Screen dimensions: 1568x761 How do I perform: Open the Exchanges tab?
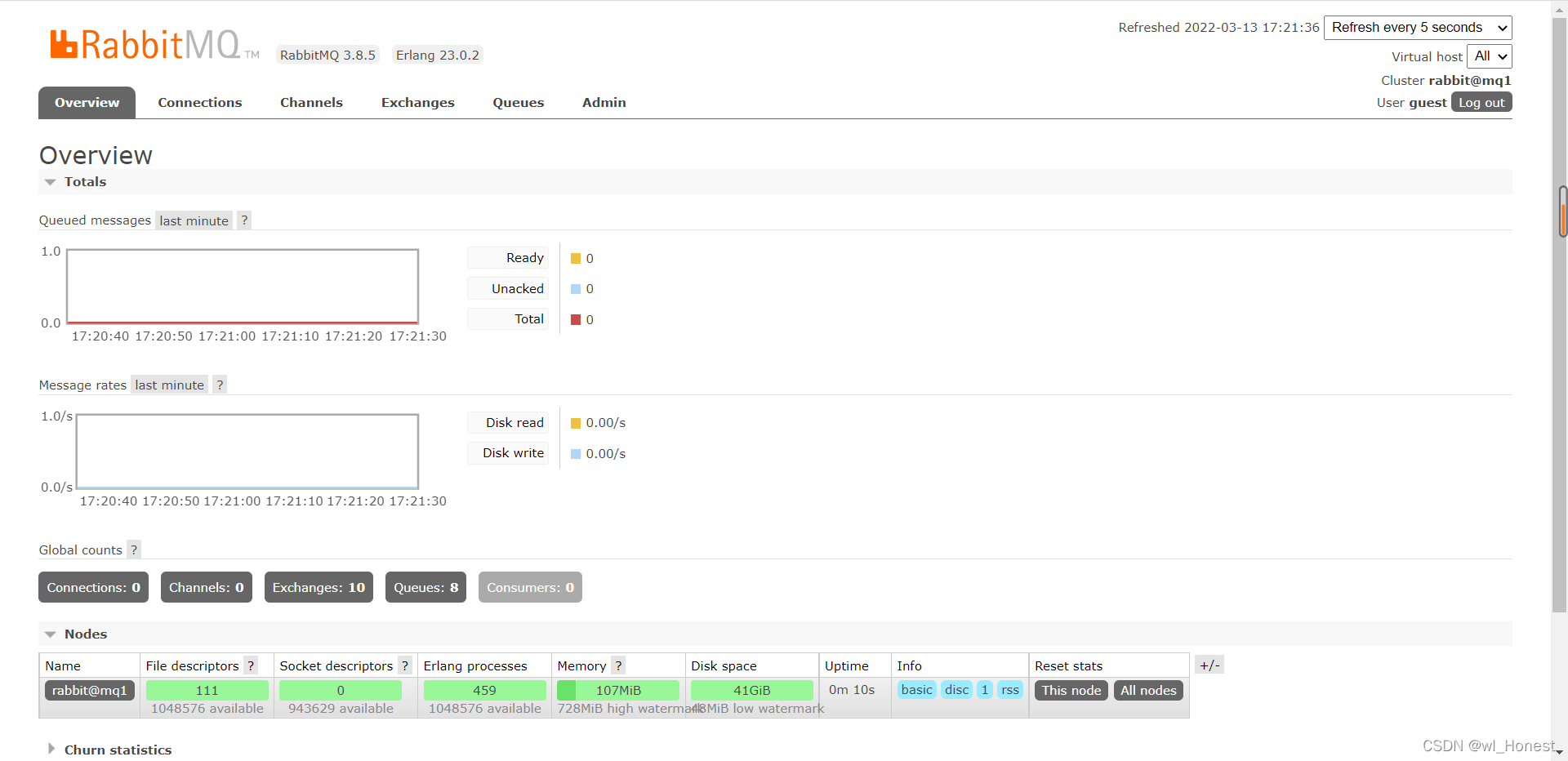tap(417, 102)
